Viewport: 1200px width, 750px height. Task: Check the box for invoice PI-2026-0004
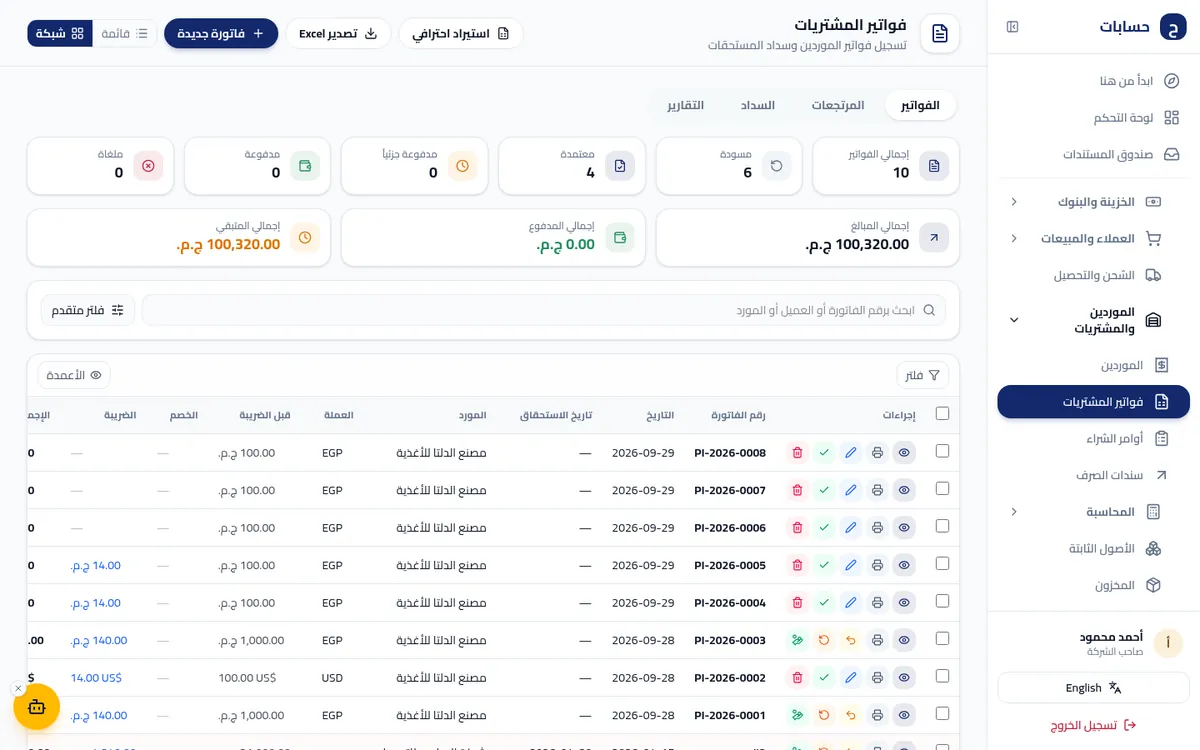click(942, 602)
